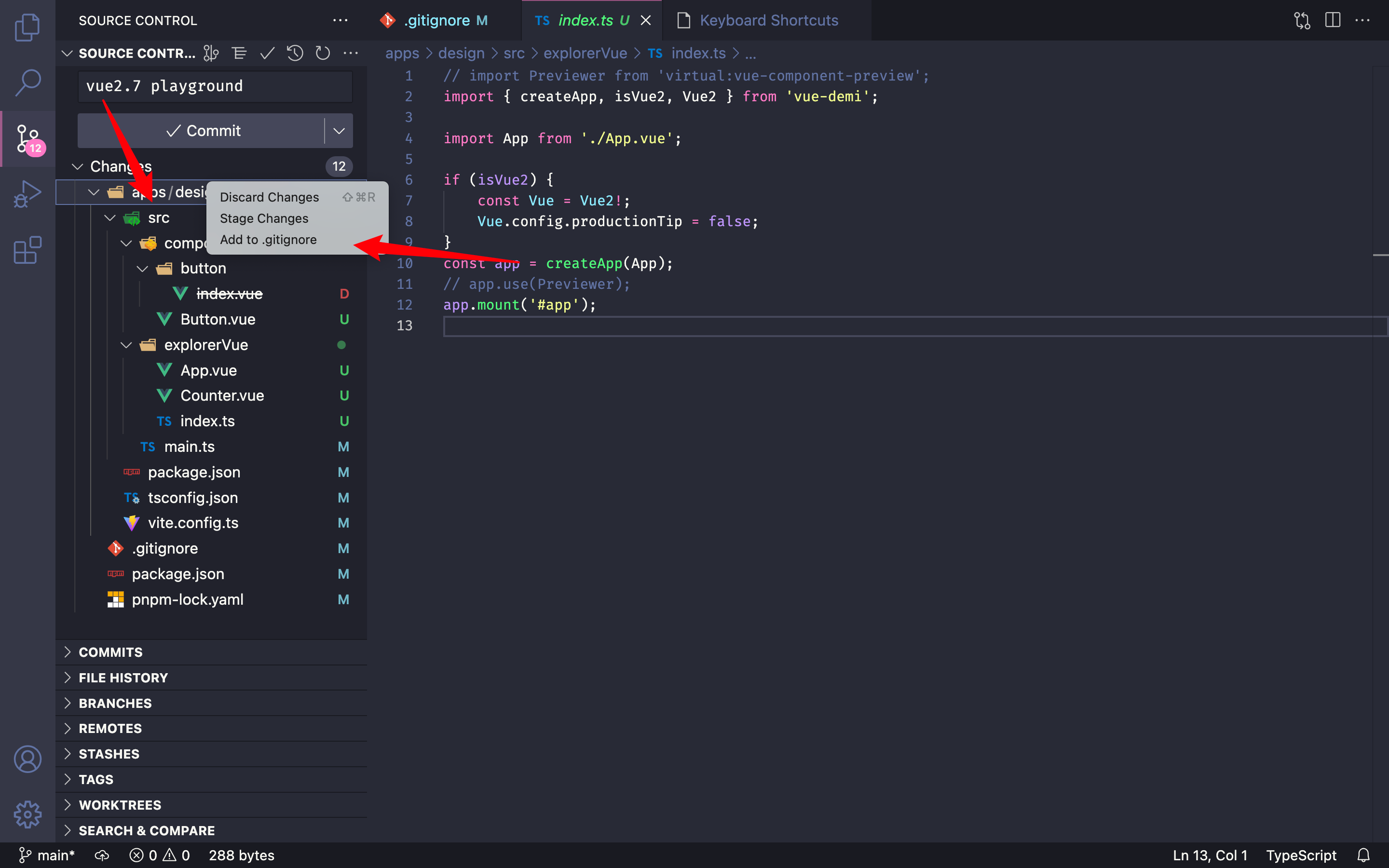1389x868 pixels.
Task: Open the commit options dropdown arrow
Action: pos(339,131)
